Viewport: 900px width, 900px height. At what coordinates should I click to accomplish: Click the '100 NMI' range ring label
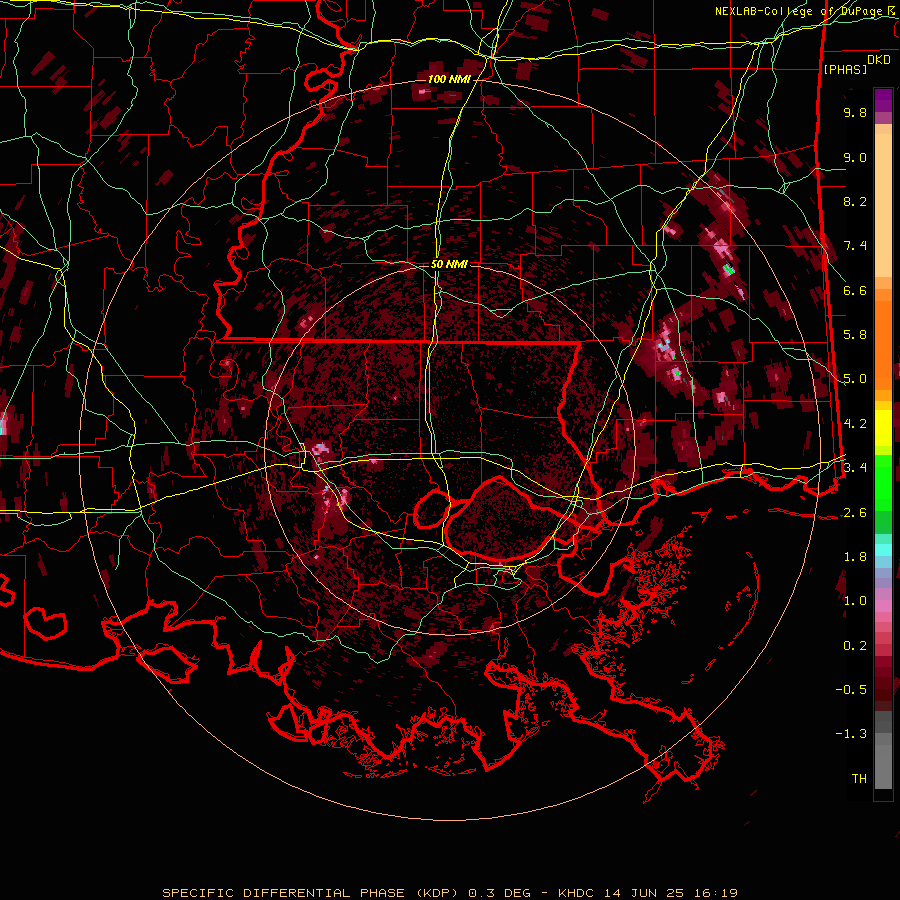[x=449, y=79]
